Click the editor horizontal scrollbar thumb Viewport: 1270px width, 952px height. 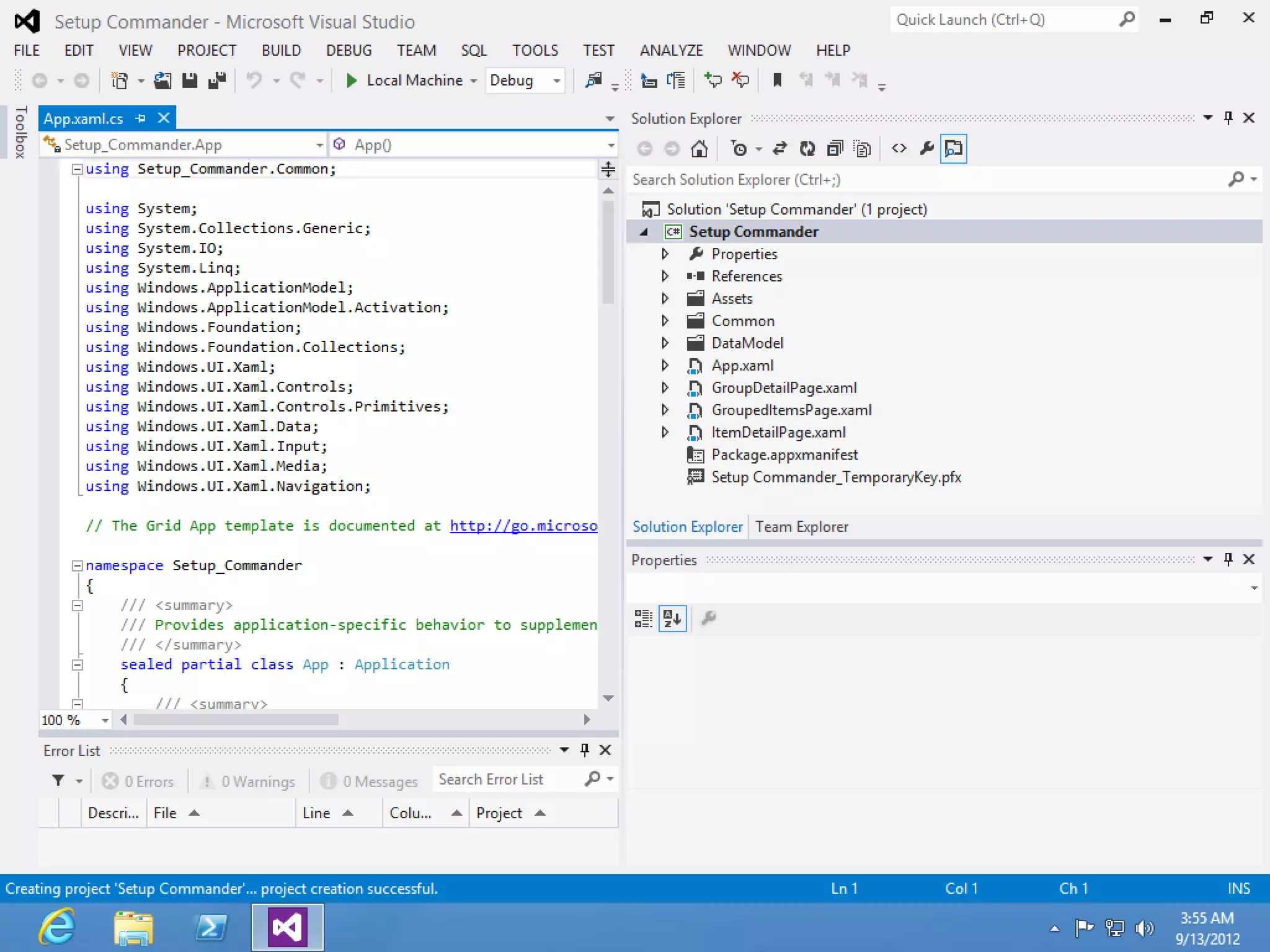(236, 720)
